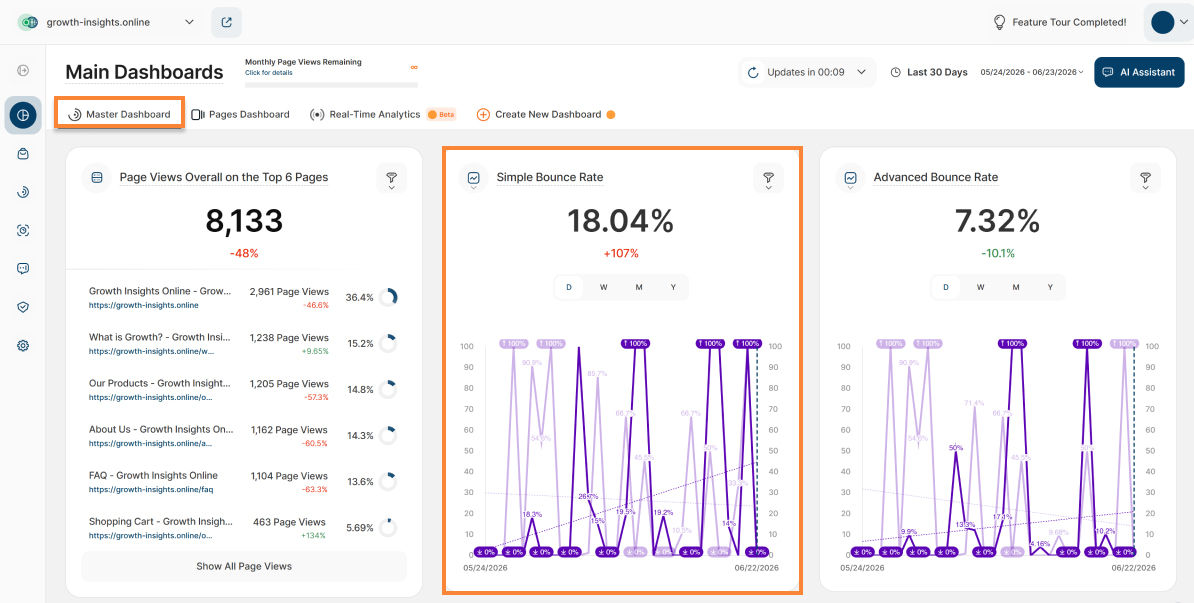The width and height of the screenshot is (1194, 603).
Task: Click filter icon on Page Views card
Action: point(391,178)
